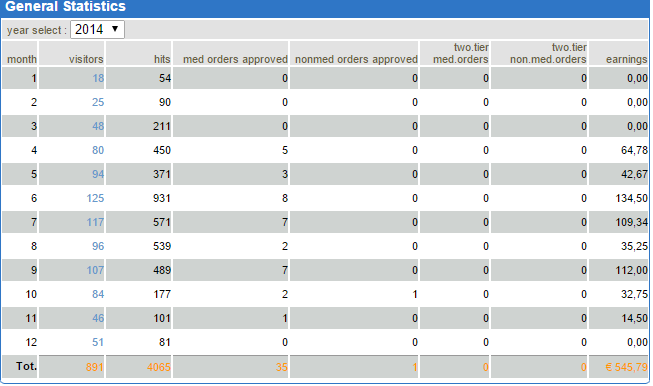653x386 pixels.
Task: Open the year select dropdown showing 2014
Action: coord(97,30)
